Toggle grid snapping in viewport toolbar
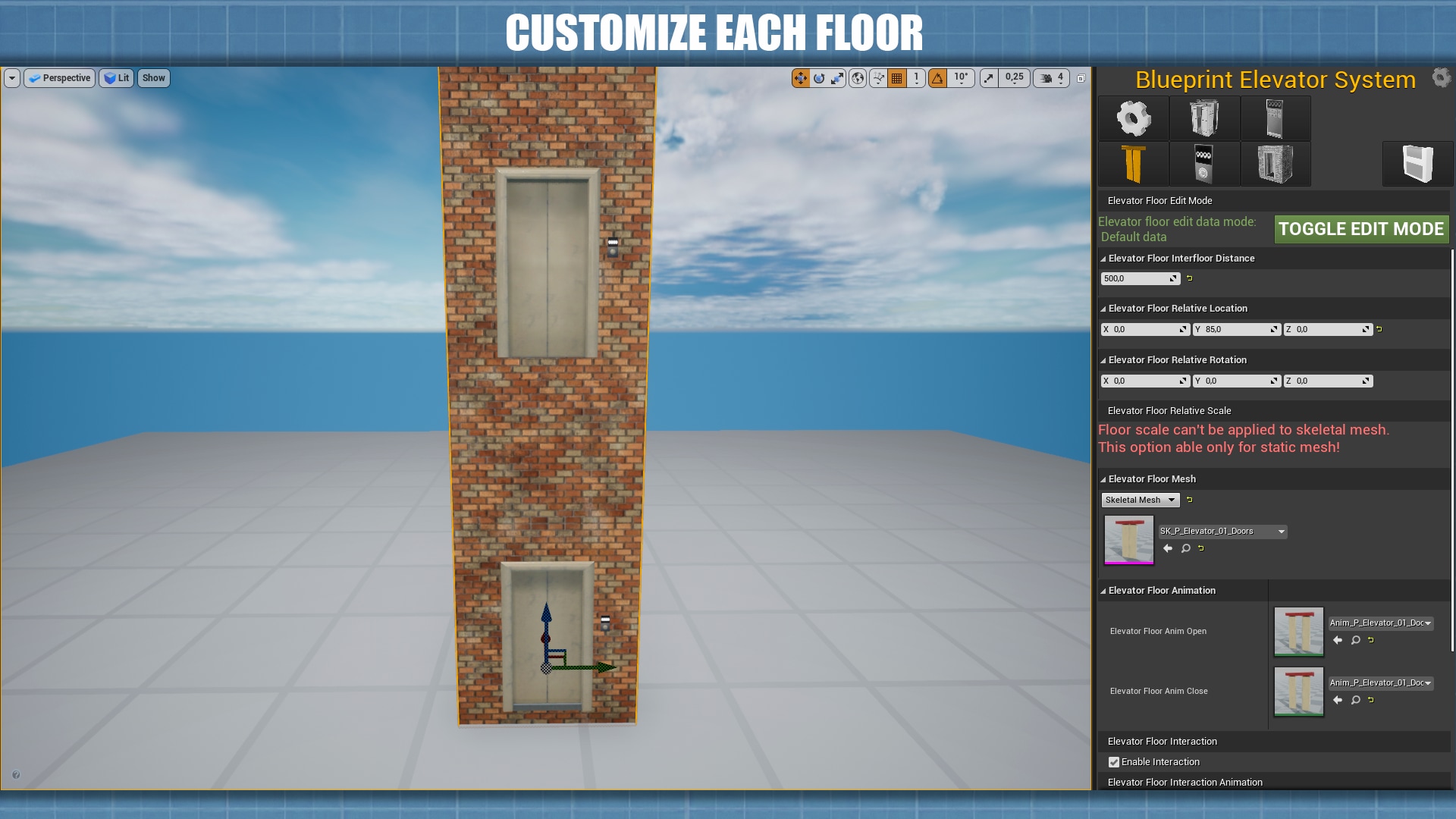The image size is (1456, 819). (897, 78)
